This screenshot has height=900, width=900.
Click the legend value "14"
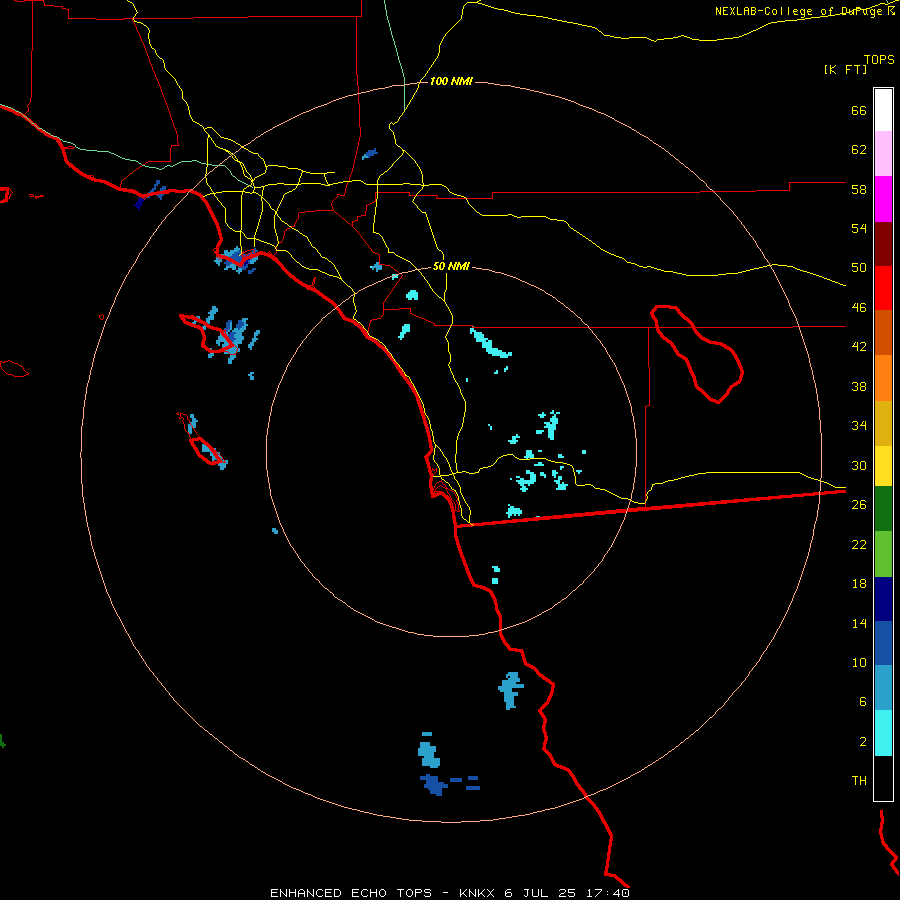[859, 623]
